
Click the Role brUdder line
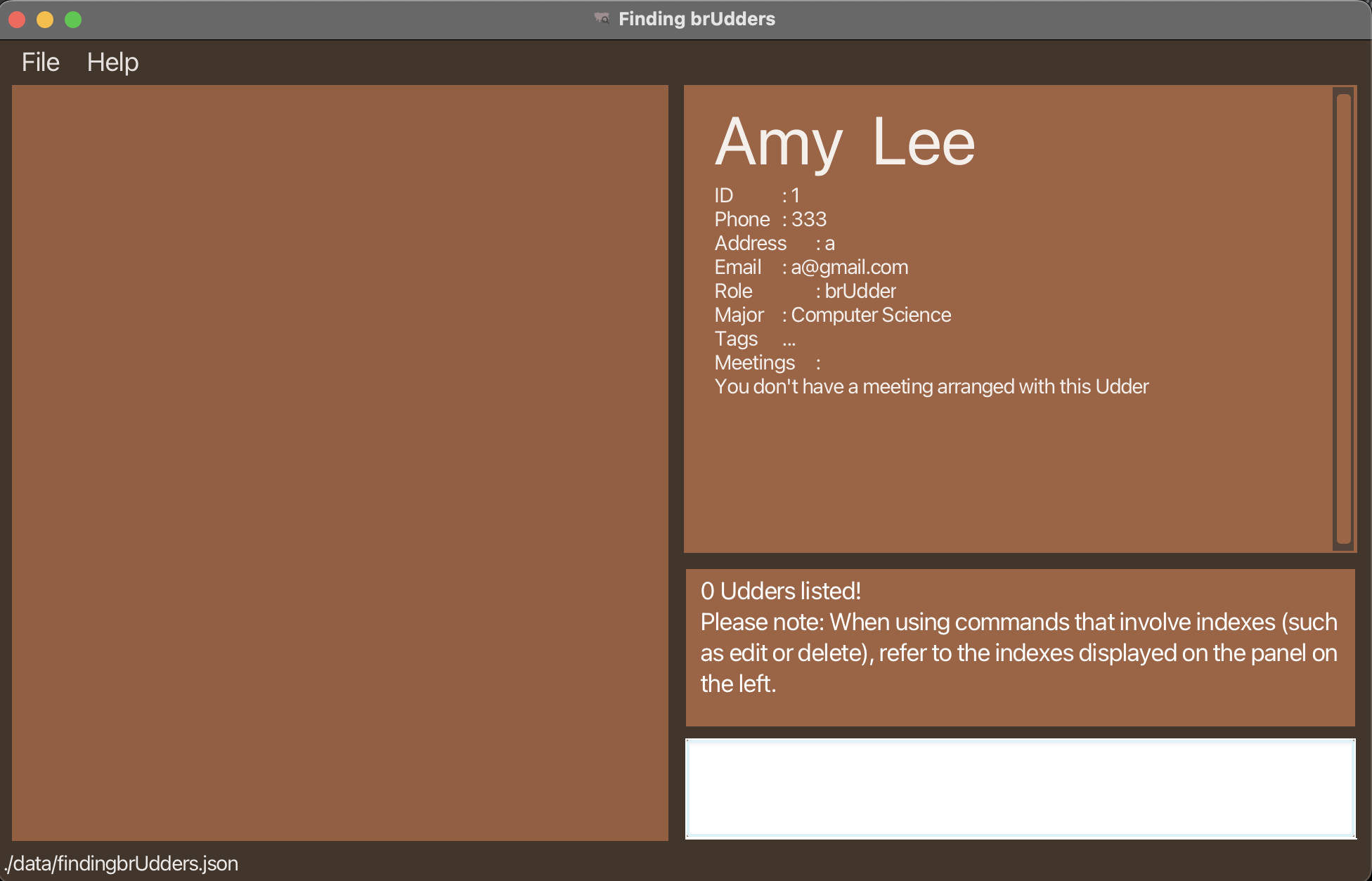(805, 291)
